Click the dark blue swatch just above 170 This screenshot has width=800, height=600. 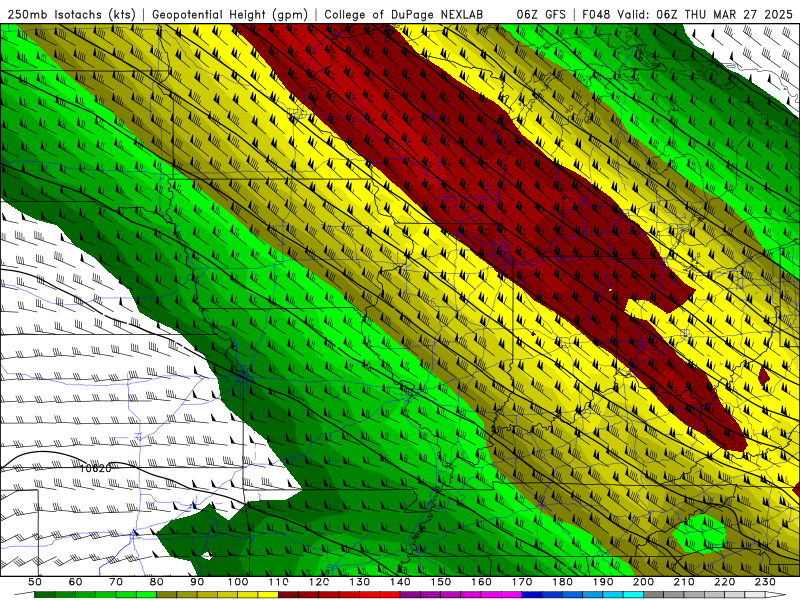pyautogui.click(x=532, y=595)
